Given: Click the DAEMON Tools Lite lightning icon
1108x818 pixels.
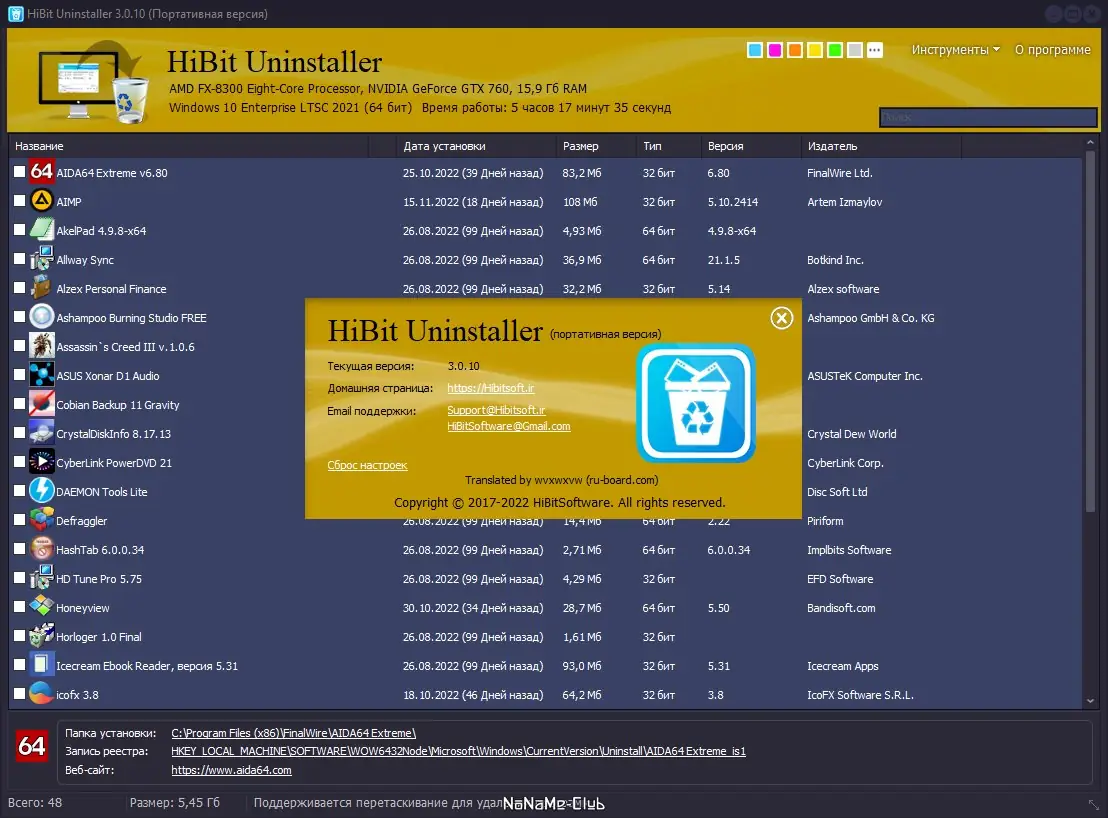Looking at the screenshot, I should point(42,491).
